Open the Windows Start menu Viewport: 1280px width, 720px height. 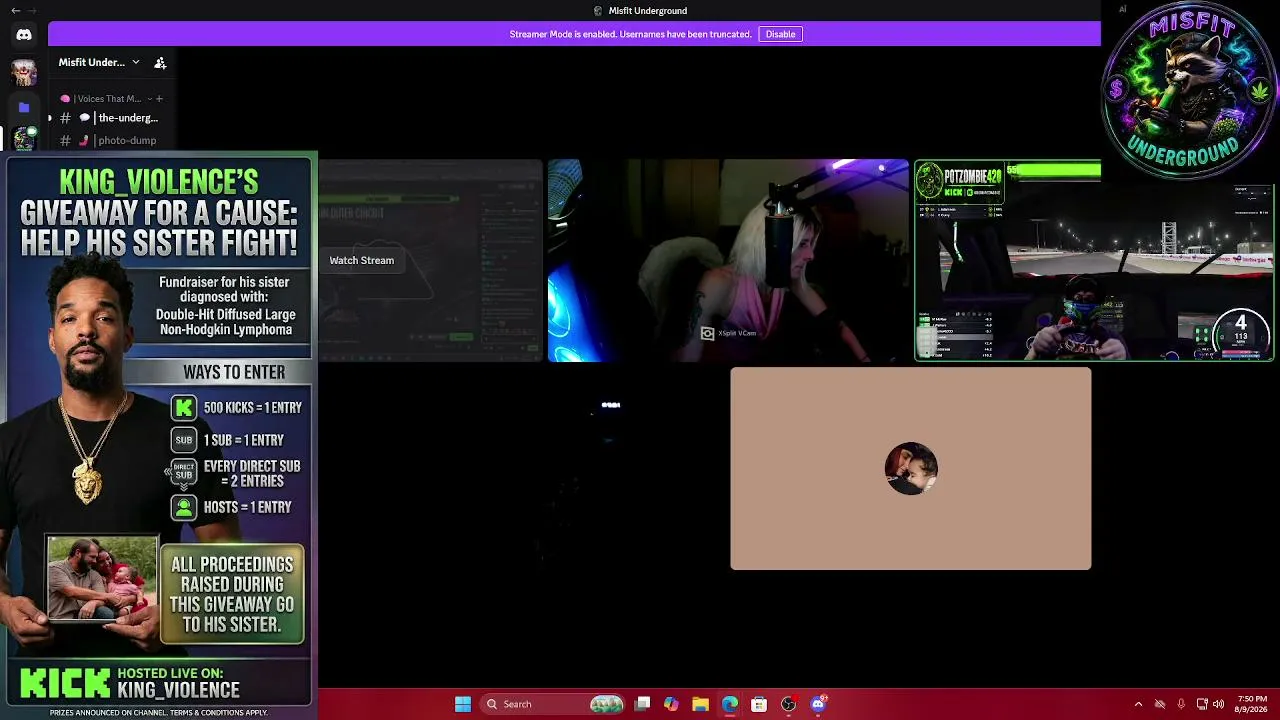tap(463, 704)
